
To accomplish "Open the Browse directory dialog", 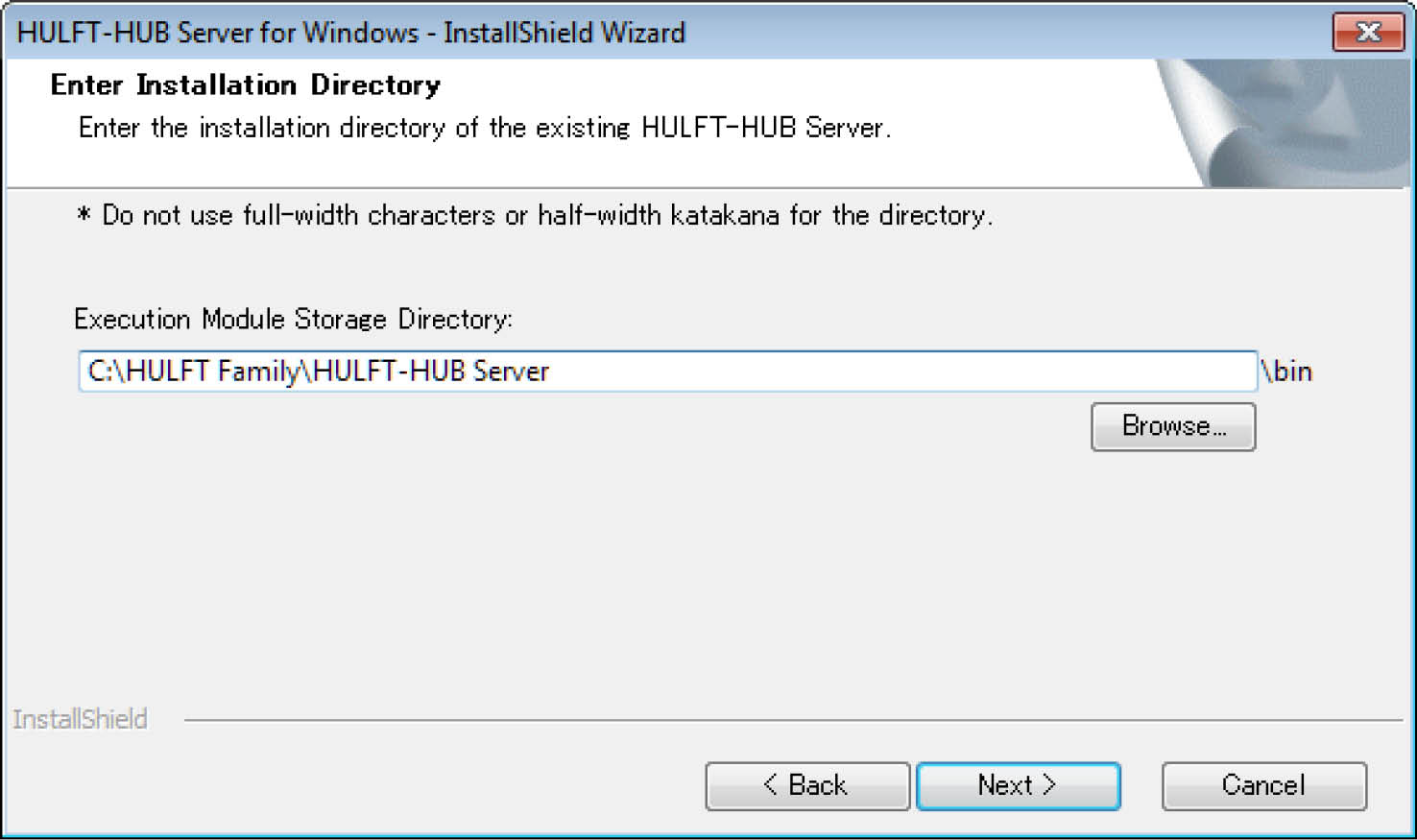I will click(1172, 426).
